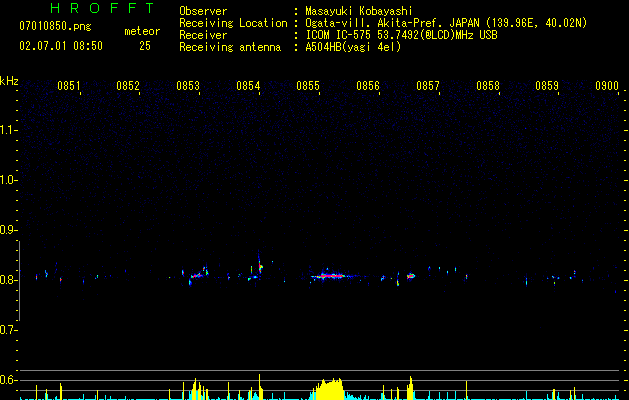The height and width of the screenshot is (400, 629).
Task: Click the 0859 time marker
Action: [x=547, y=86]
